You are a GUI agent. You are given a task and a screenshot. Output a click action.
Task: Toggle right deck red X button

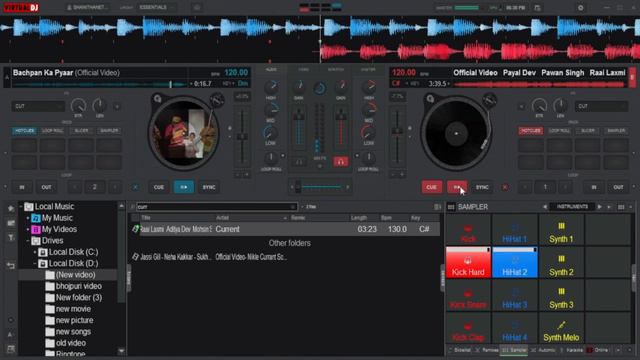(505, 187)
